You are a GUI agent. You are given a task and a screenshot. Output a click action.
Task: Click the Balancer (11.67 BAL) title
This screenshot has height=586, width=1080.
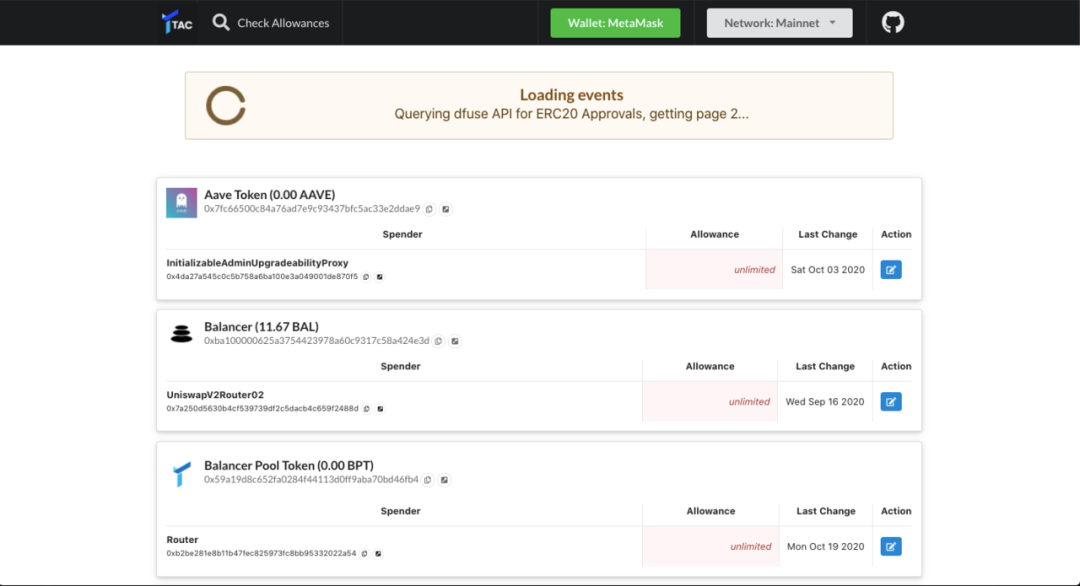(x=261, y=326)
